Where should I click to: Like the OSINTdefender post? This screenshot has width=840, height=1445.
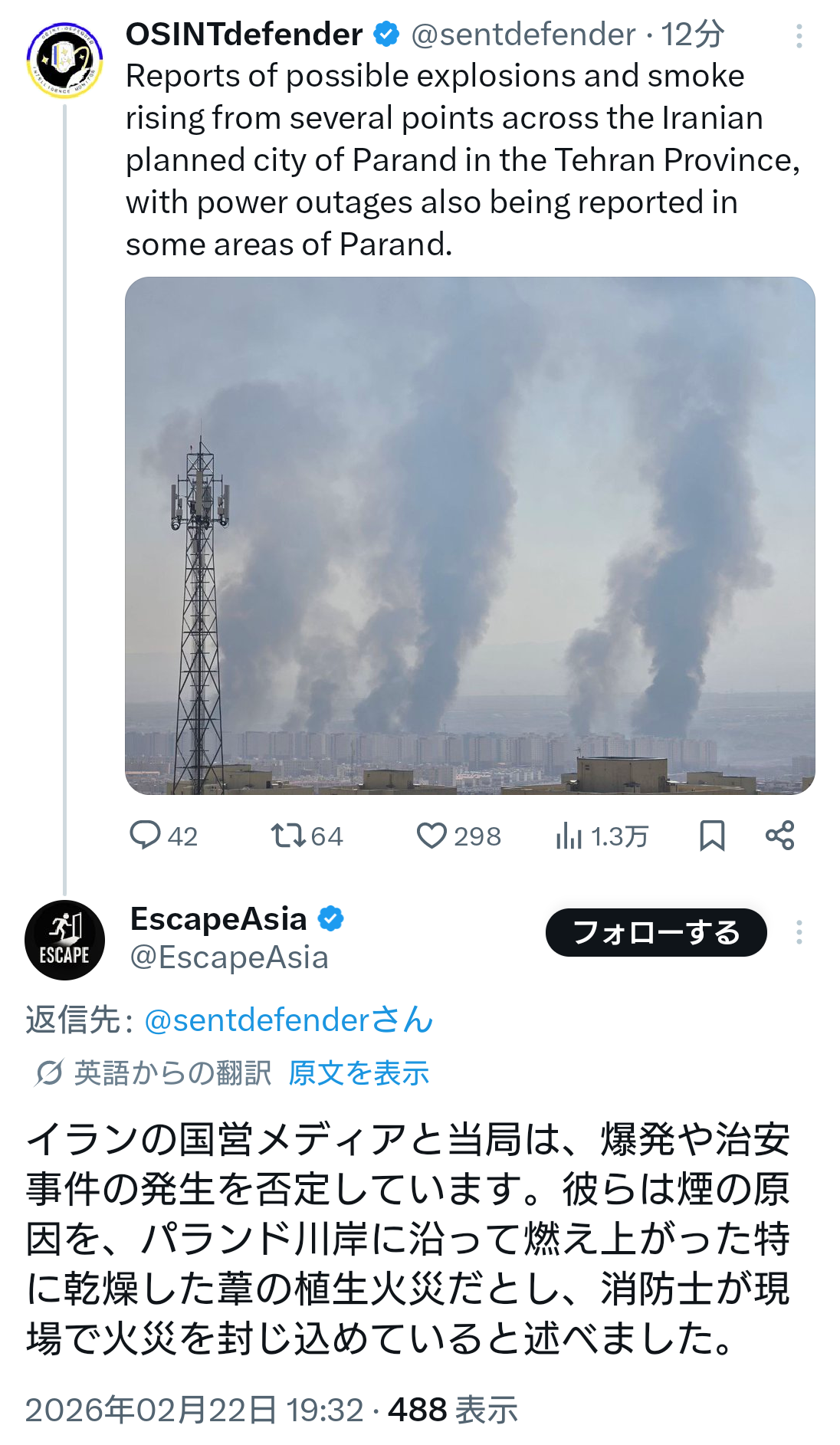(x=431, y=836)
